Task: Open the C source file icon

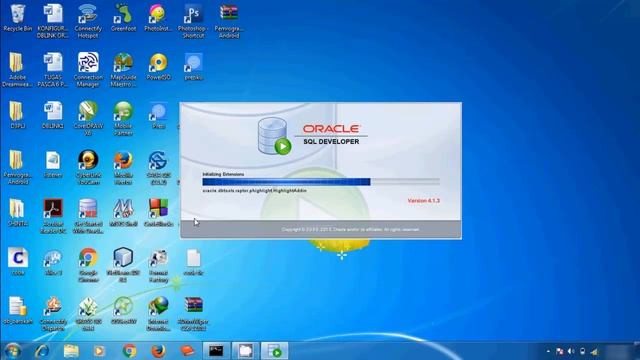Action: 18,262
